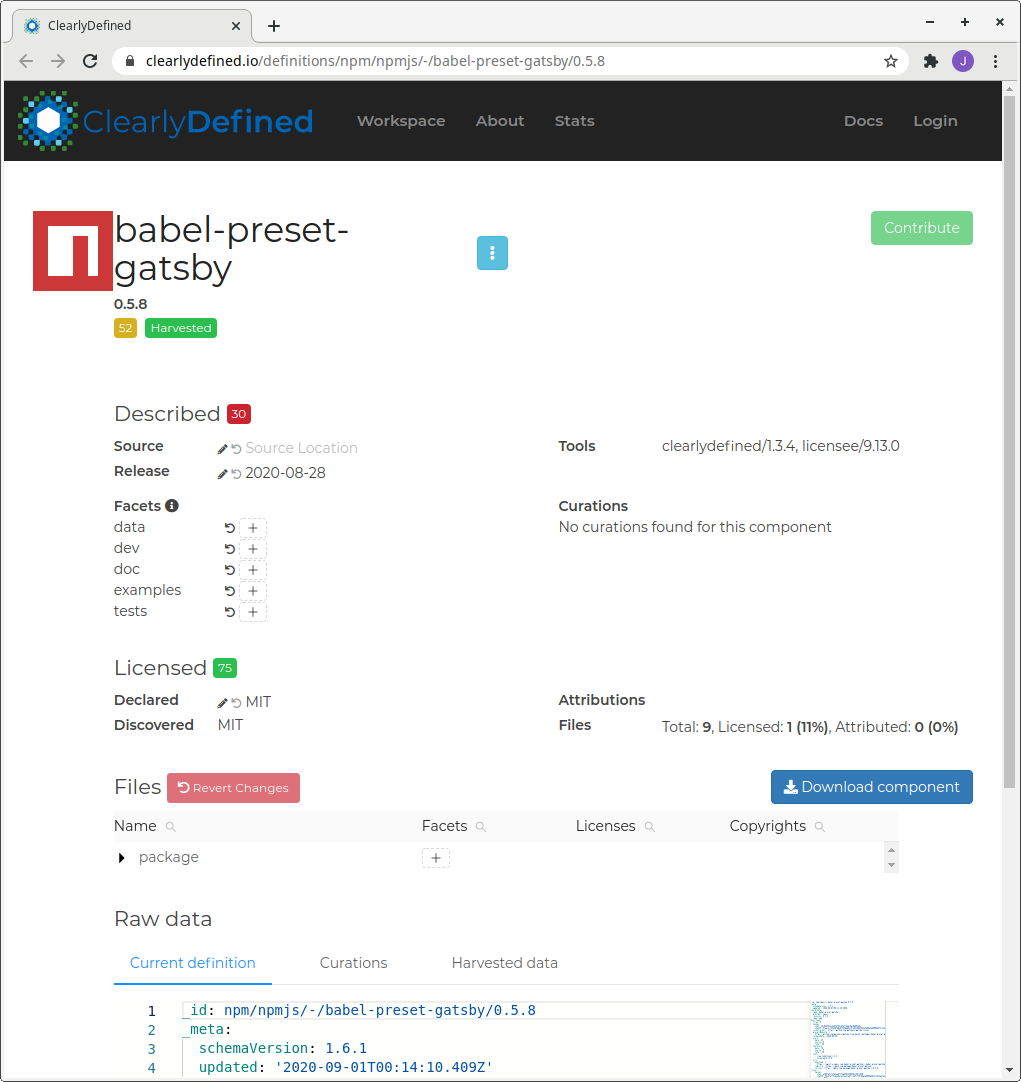The width and height of the screenshot is (1021, 1082).
Task: Switch to raw data Curations tab
Action: click(353, 963)
